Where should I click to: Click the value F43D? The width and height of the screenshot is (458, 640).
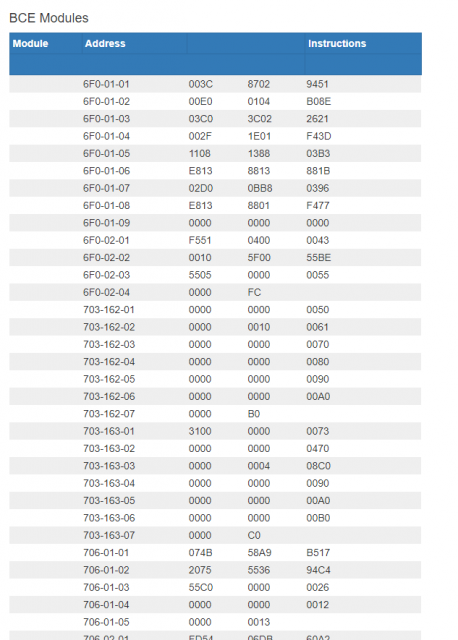point(318,136)
